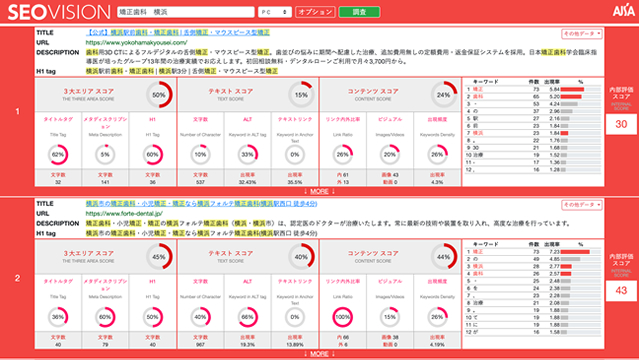Open the yokohamakyousei.com URL link
640x360 pixels.
pos(136,42)
